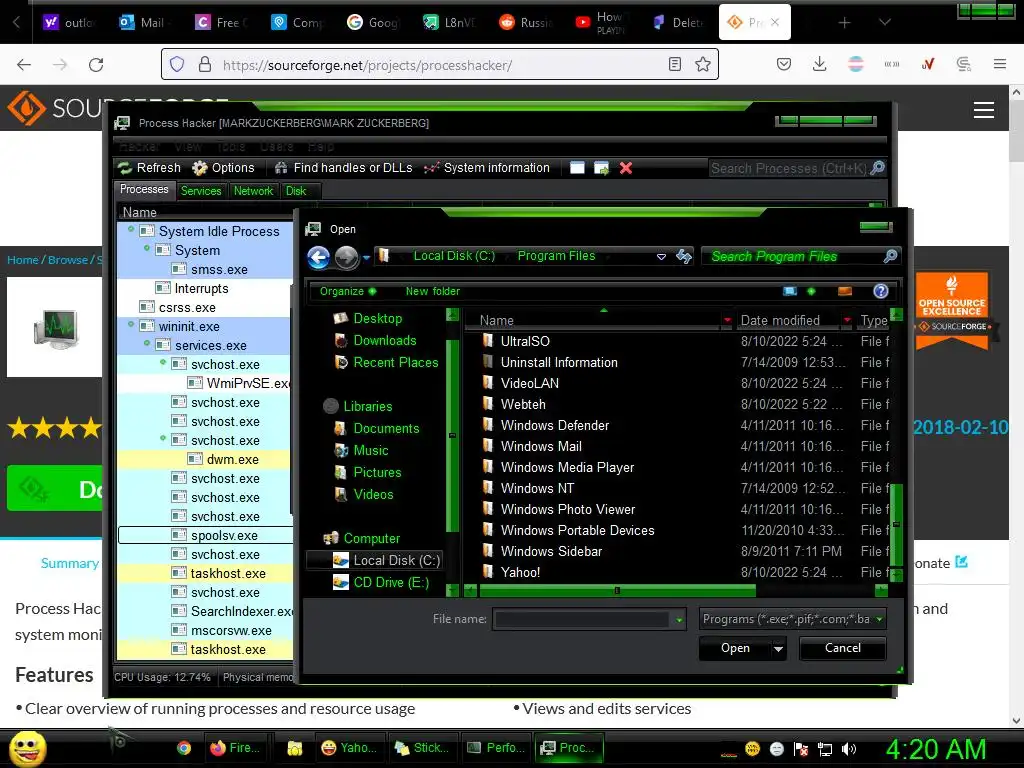1024x768 pixels.
Task: Open System information graph icon
Action: tap(431, 168)
